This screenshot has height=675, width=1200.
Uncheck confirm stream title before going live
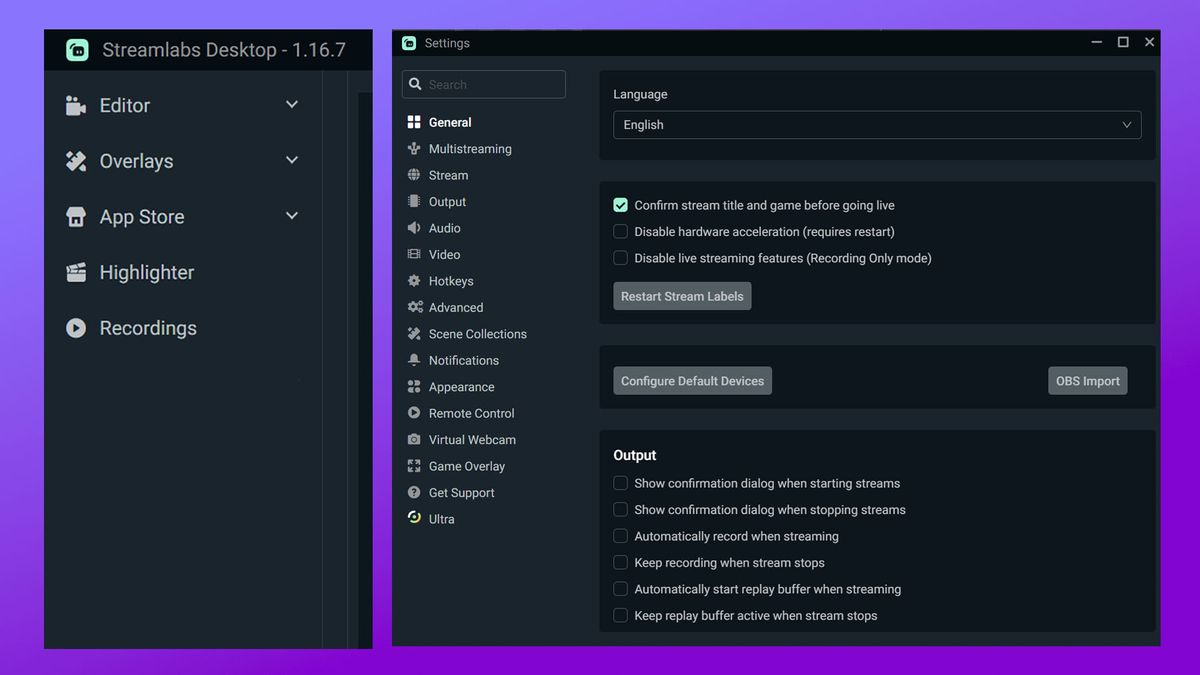coord(620,204)
